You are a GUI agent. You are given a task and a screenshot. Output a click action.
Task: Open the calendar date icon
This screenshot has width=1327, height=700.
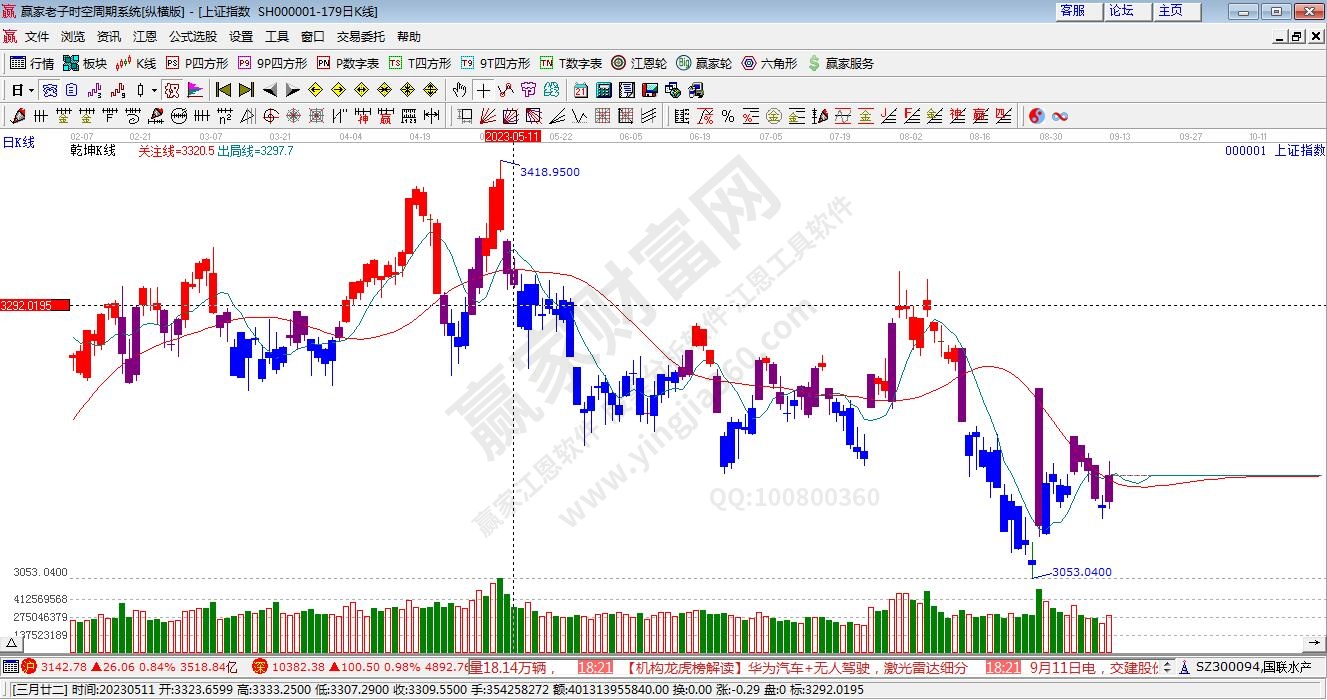click(580, 90)
